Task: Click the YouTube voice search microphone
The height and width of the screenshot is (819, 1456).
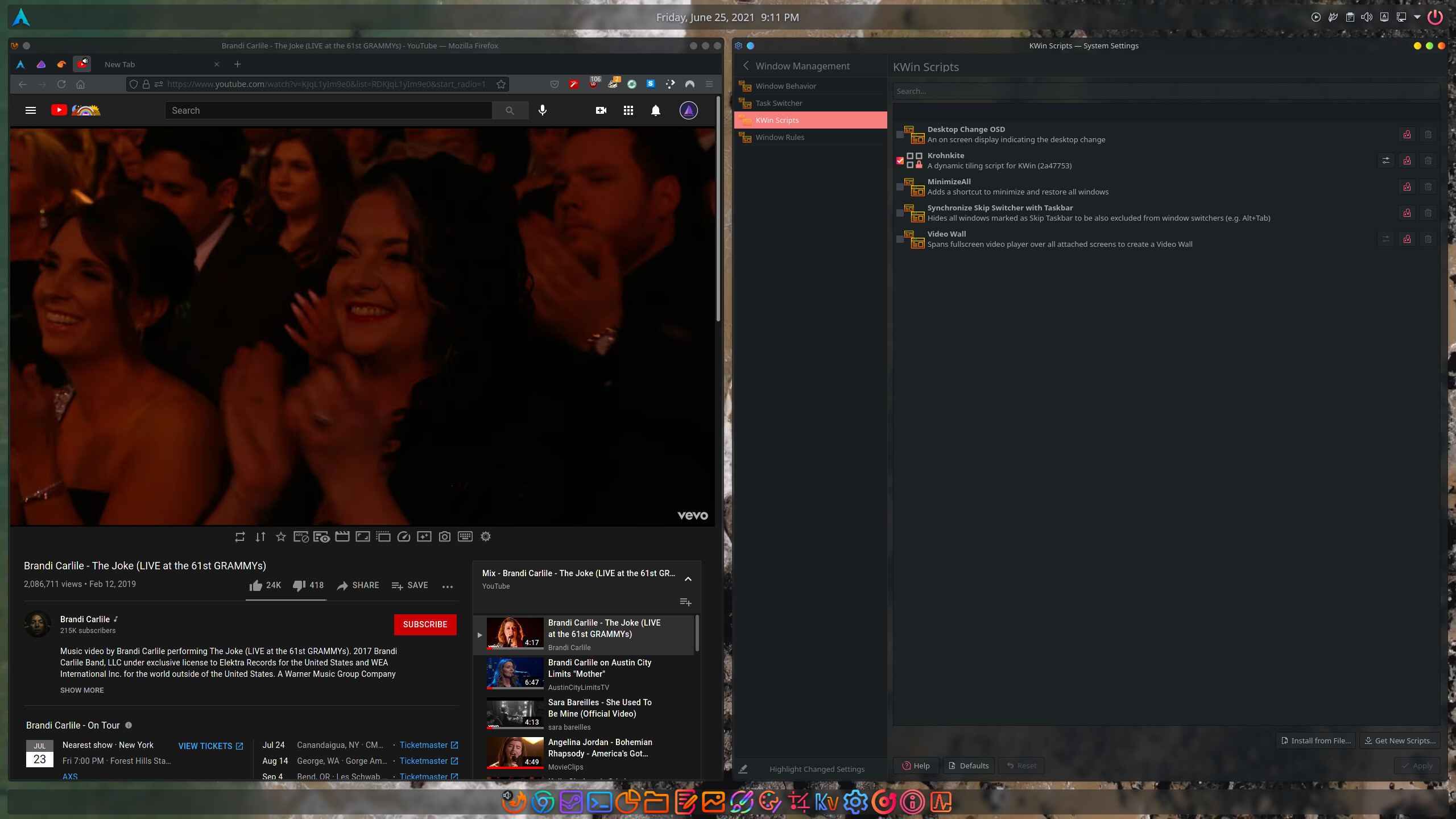Action: coord(543,110)
